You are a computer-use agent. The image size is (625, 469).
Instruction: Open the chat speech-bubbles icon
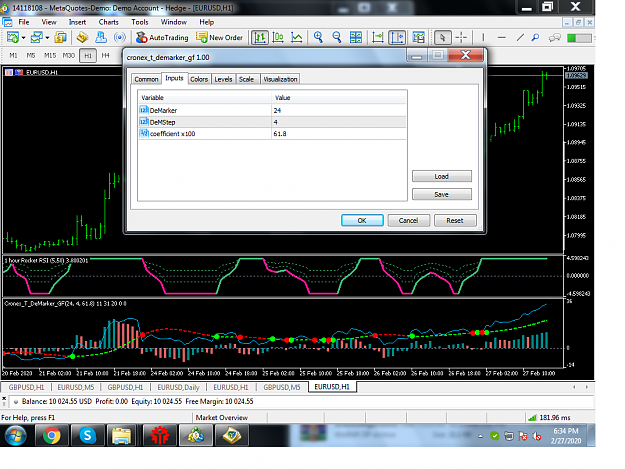pos(554,38)
